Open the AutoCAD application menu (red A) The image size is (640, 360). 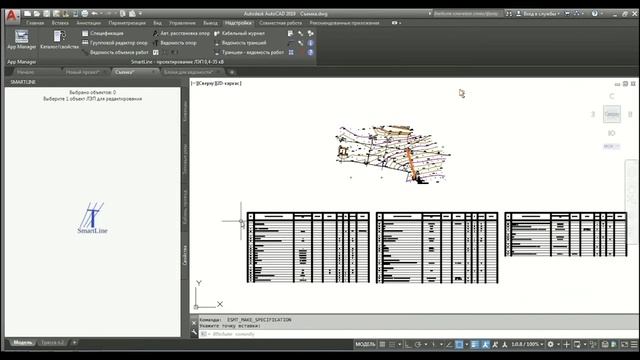pos(12,16)
